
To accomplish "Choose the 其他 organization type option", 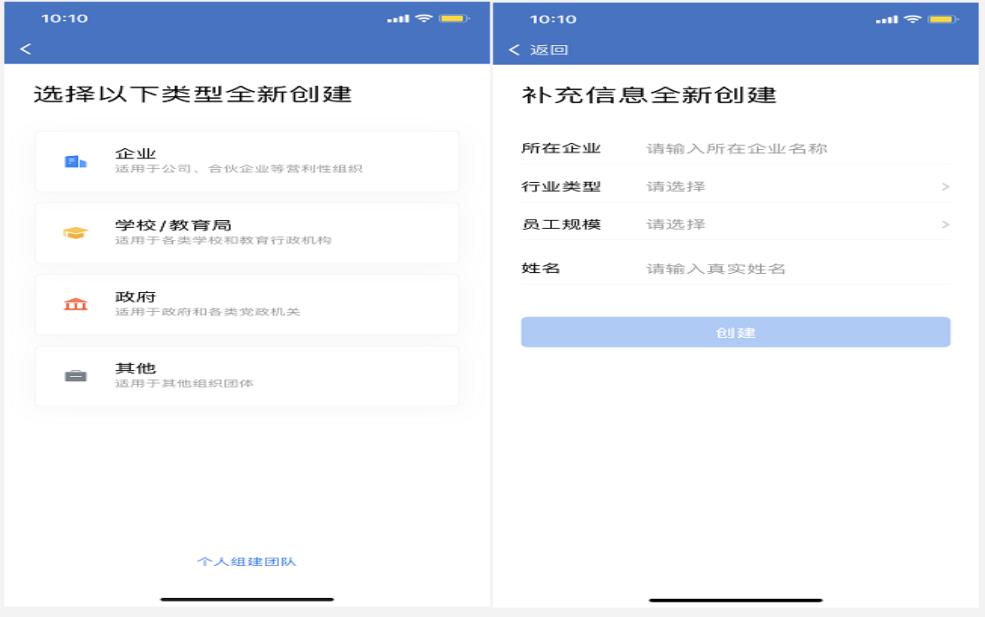I will [246, 377].
